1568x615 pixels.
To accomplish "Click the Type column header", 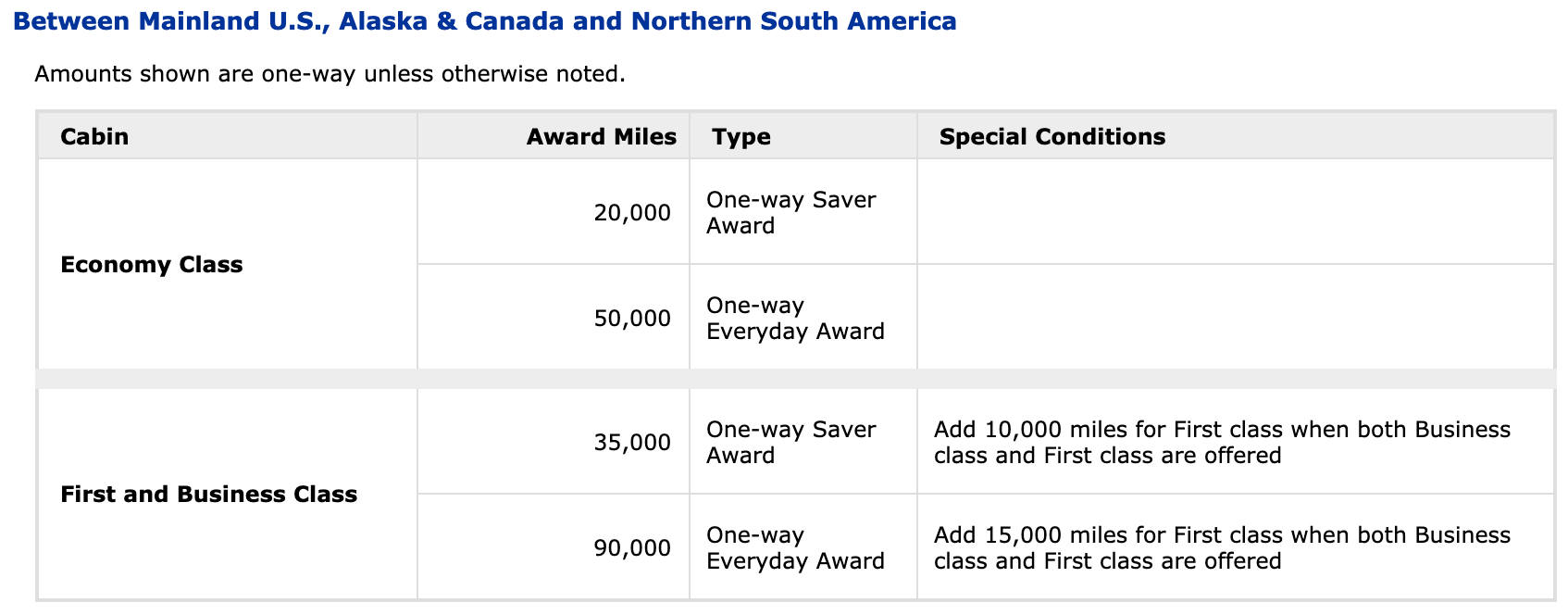I will (x=740, y=137).
